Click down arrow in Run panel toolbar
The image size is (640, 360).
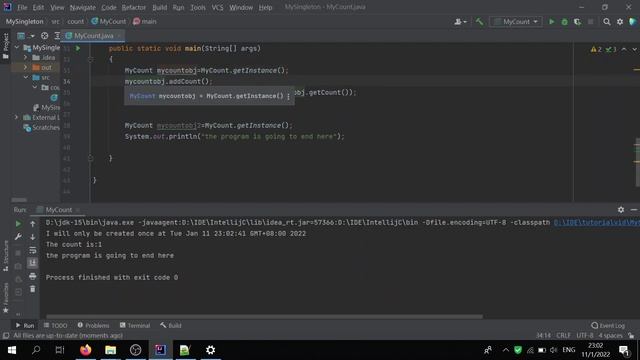(33, 237)
